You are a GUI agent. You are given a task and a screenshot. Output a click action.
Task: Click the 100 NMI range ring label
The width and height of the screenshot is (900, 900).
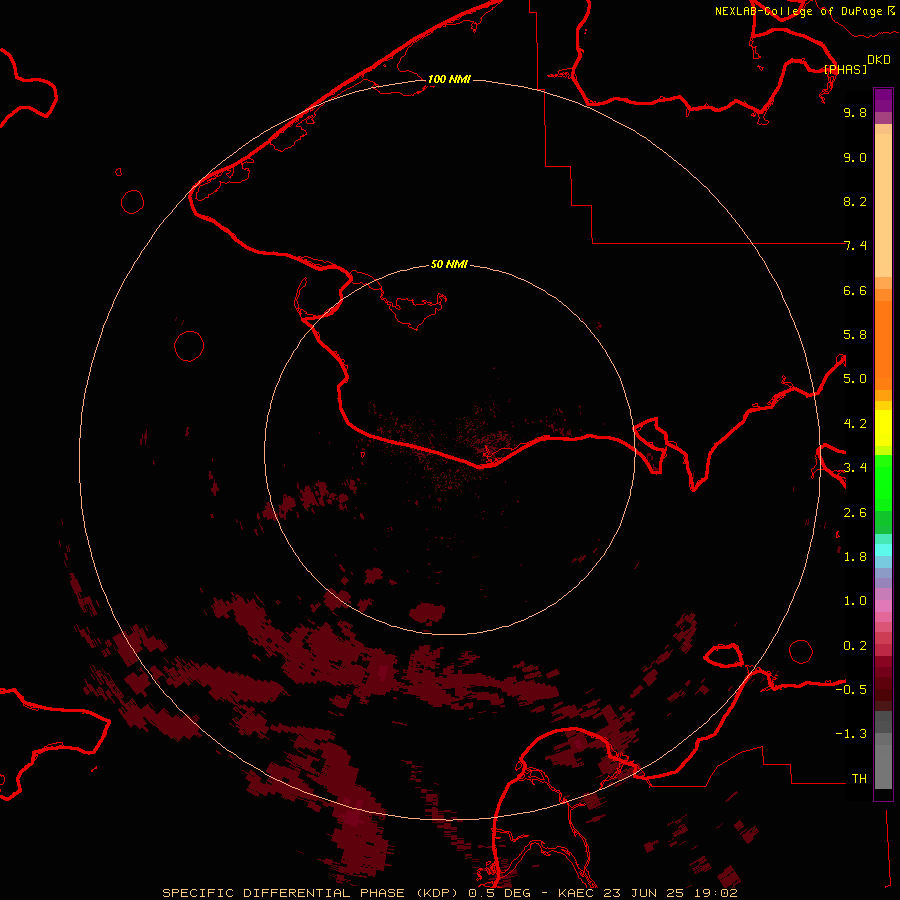[x=449, y=79]
